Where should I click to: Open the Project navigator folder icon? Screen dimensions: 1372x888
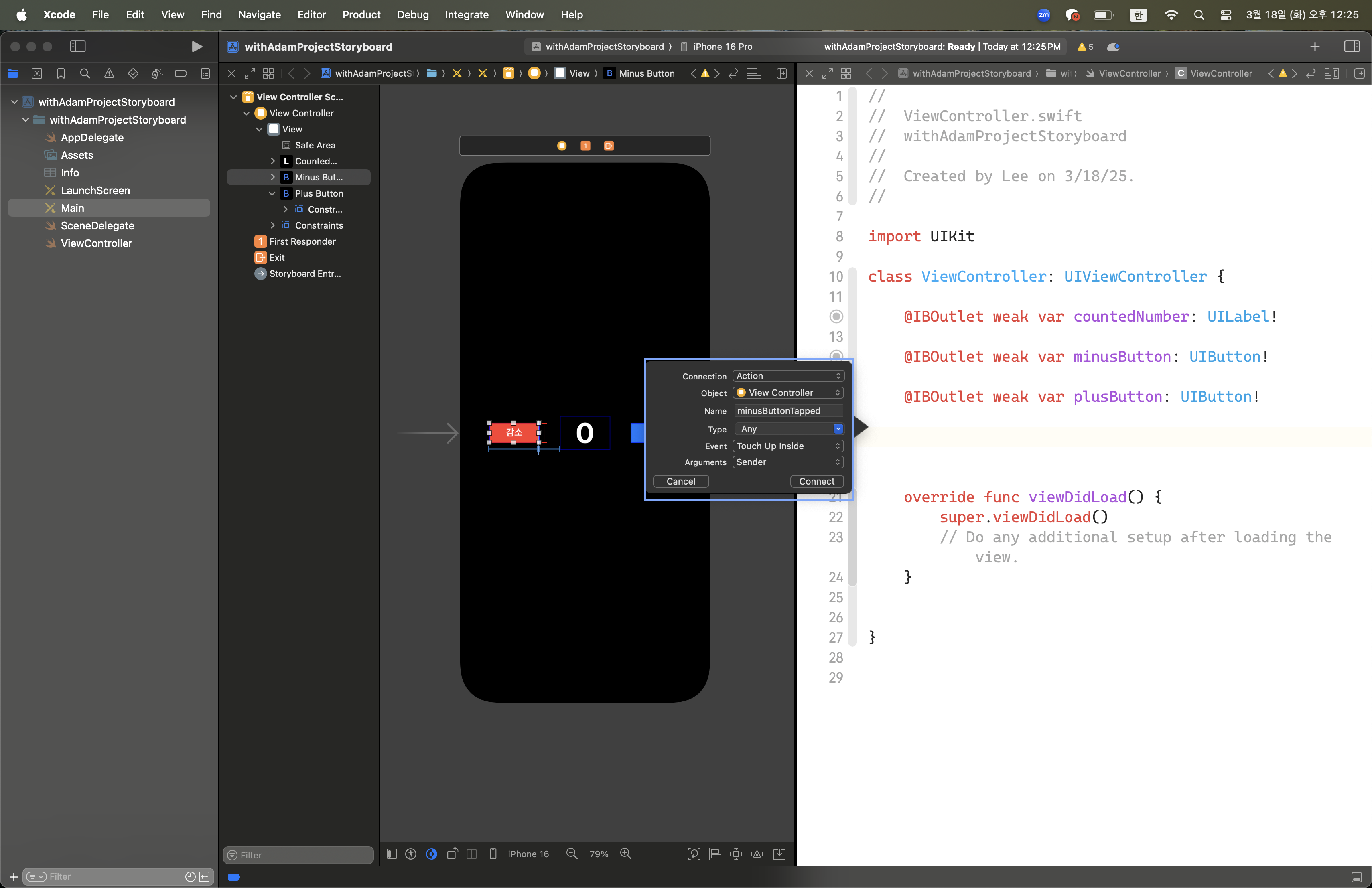pos(13,73)
